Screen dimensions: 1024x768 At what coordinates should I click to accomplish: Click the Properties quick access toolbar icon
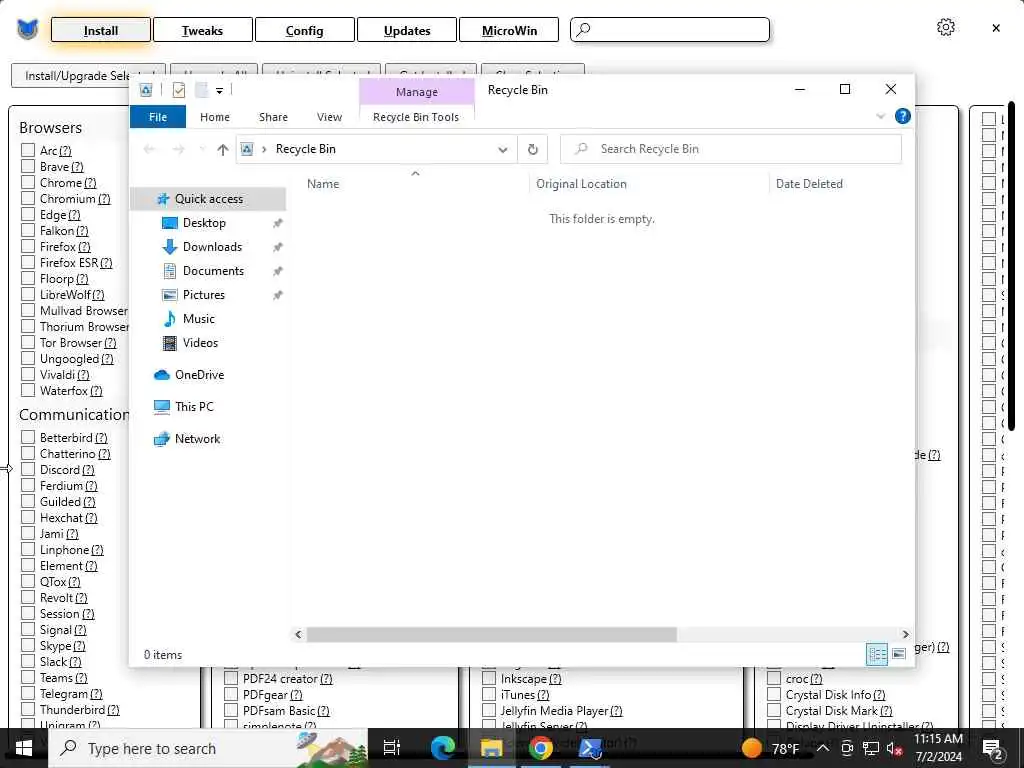[179, 90]
